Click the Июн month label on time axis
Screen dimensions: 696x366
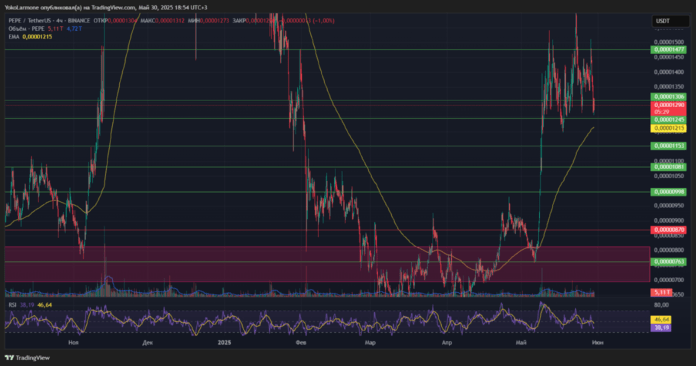coord(597,342)
